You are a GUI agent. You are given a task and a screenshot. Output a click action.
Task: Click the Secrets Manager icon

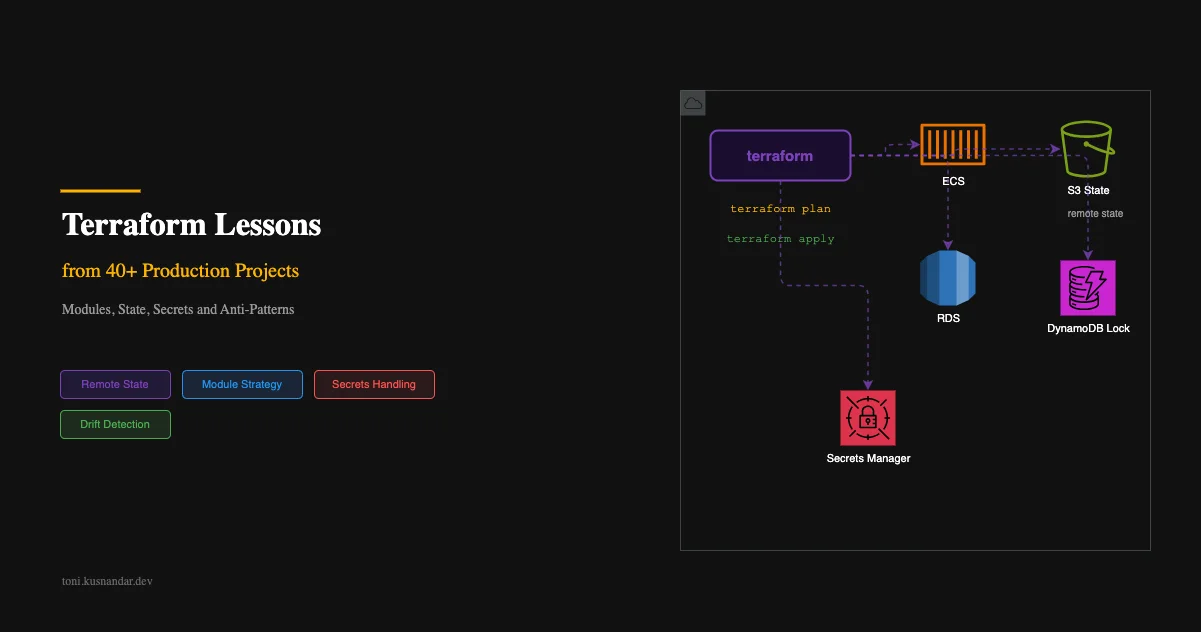868,418
